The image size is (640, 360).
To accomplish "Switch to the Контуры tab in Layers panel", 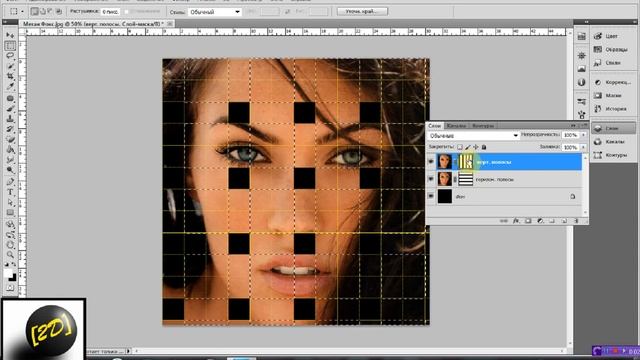I will [483, 126].
